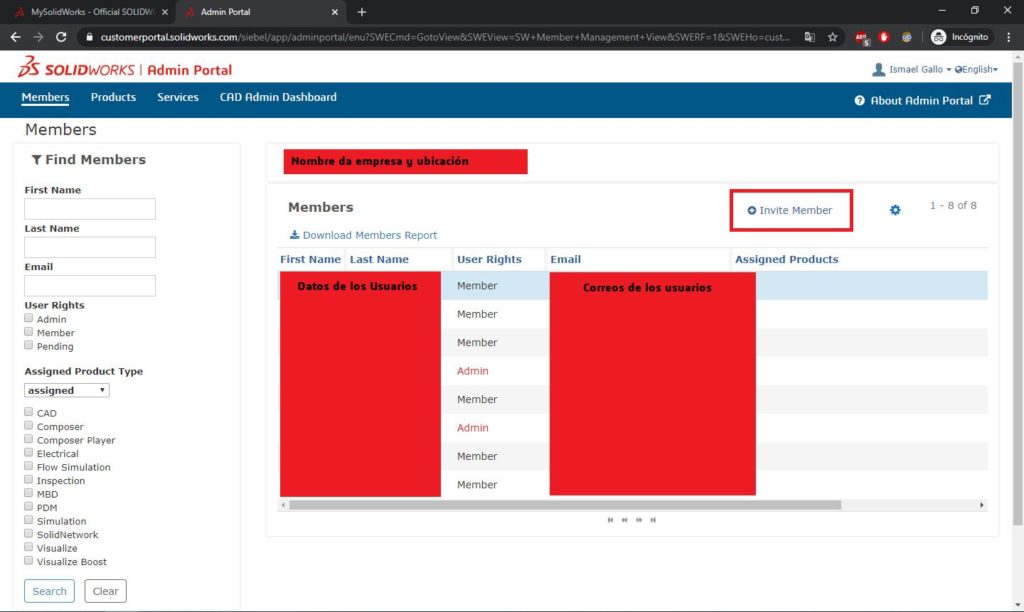The width and height of the screenshot is (1024, 612).
Task: Enable the Composer Player checkbox
Action: coord(28,439)
